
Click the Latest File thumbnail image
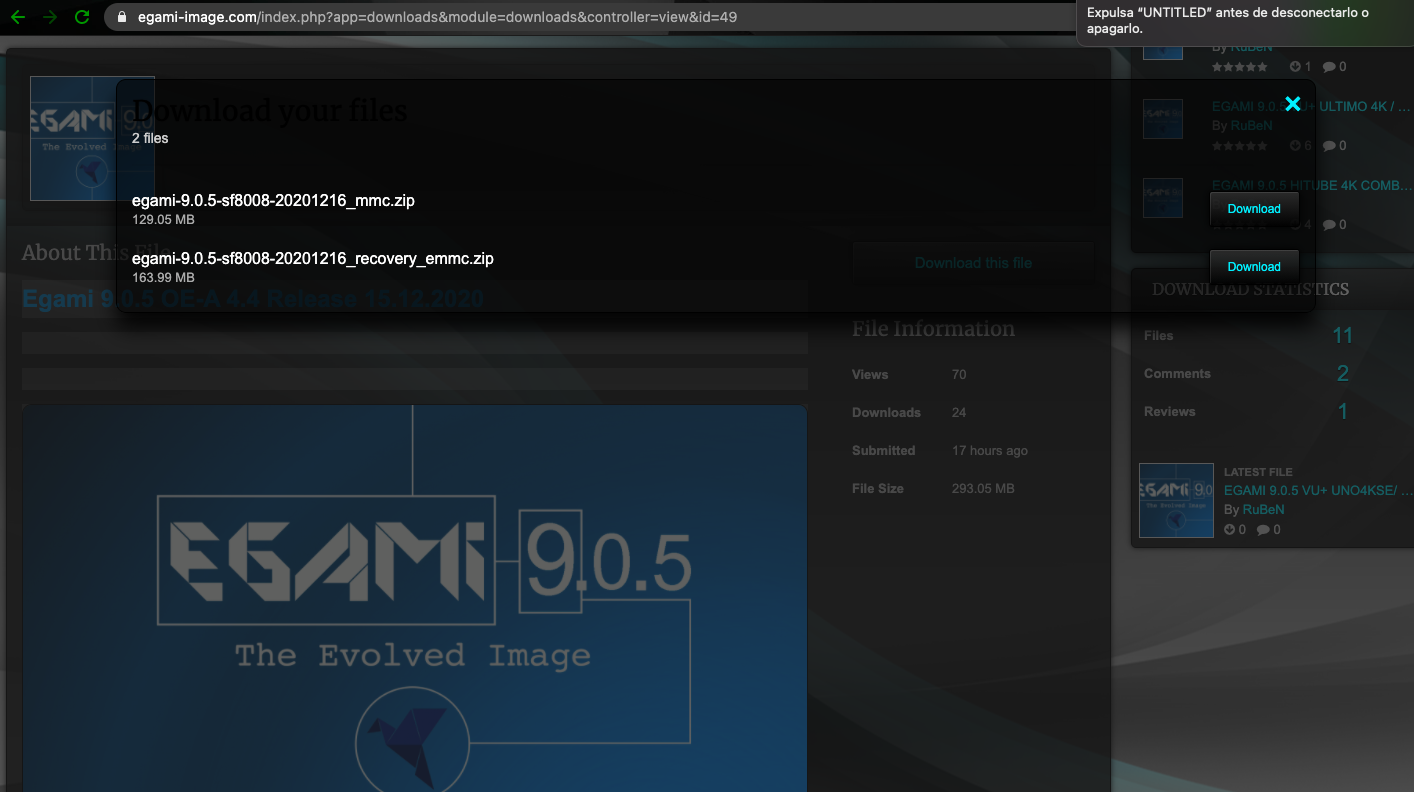click(1176, 500)
